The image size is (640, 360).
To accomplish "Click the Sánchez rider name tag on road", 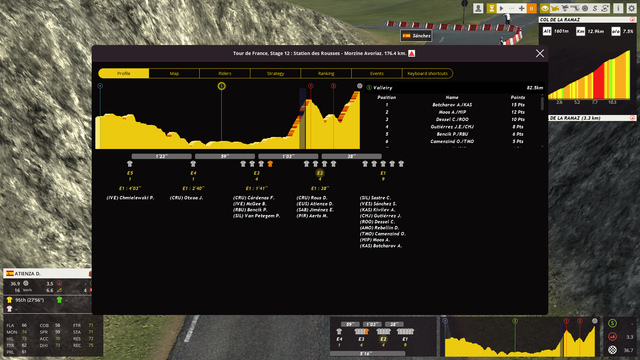I will 416,36.
